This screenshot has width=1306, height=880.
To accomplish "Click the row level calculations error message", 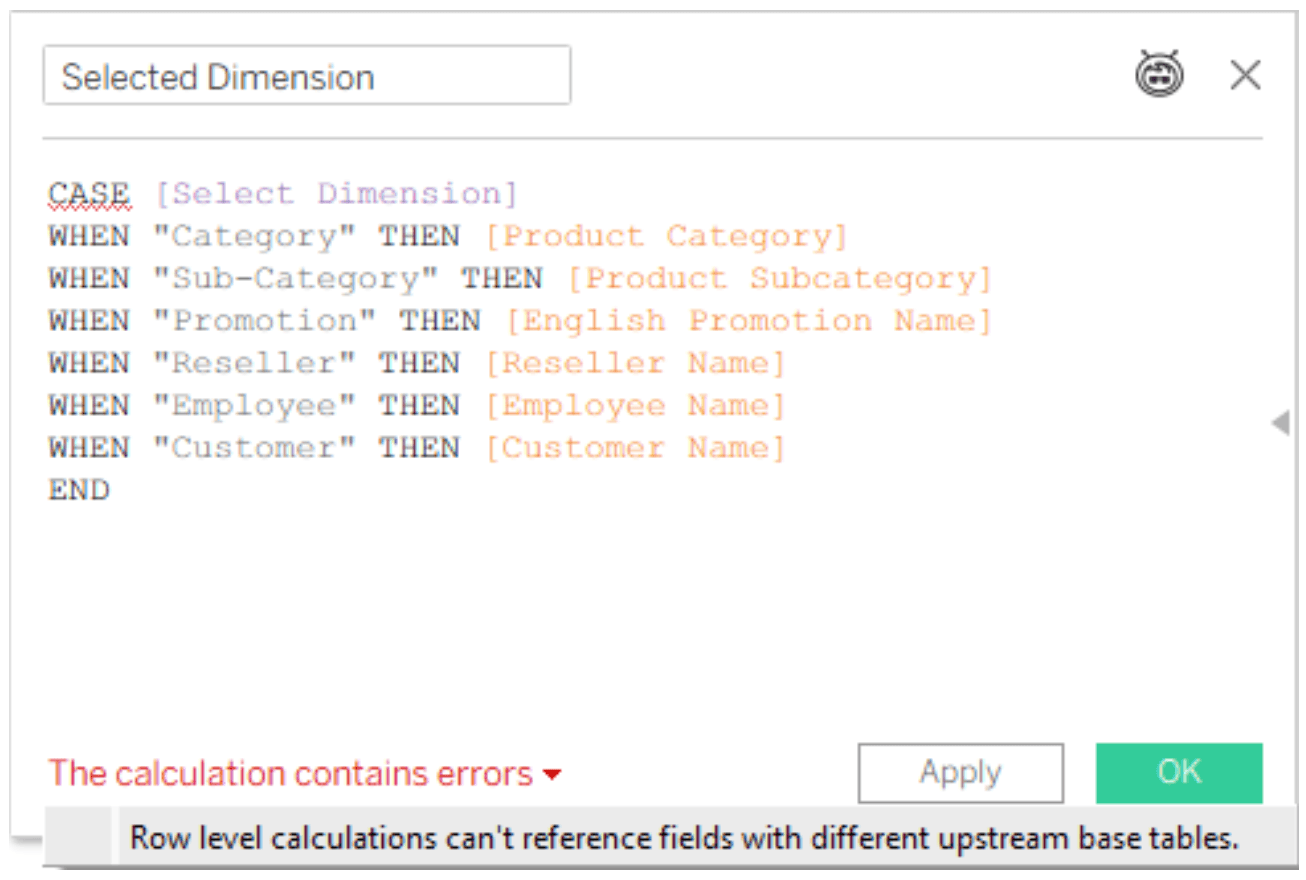I will pyautogui.click(x=684, y=838).
